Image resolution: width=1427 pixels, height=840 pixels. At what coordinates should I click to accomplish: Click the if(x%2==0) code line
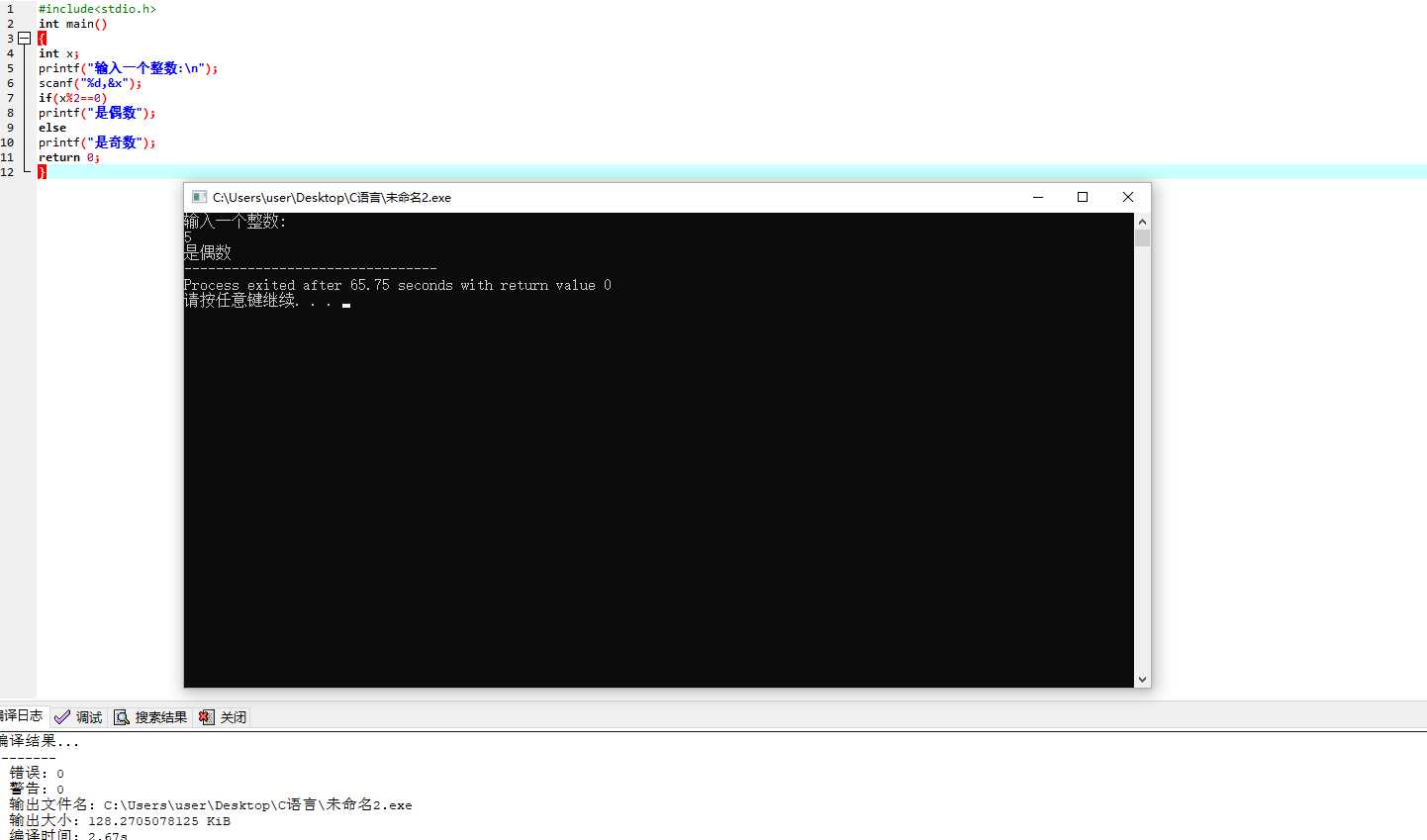pos(72,98)
